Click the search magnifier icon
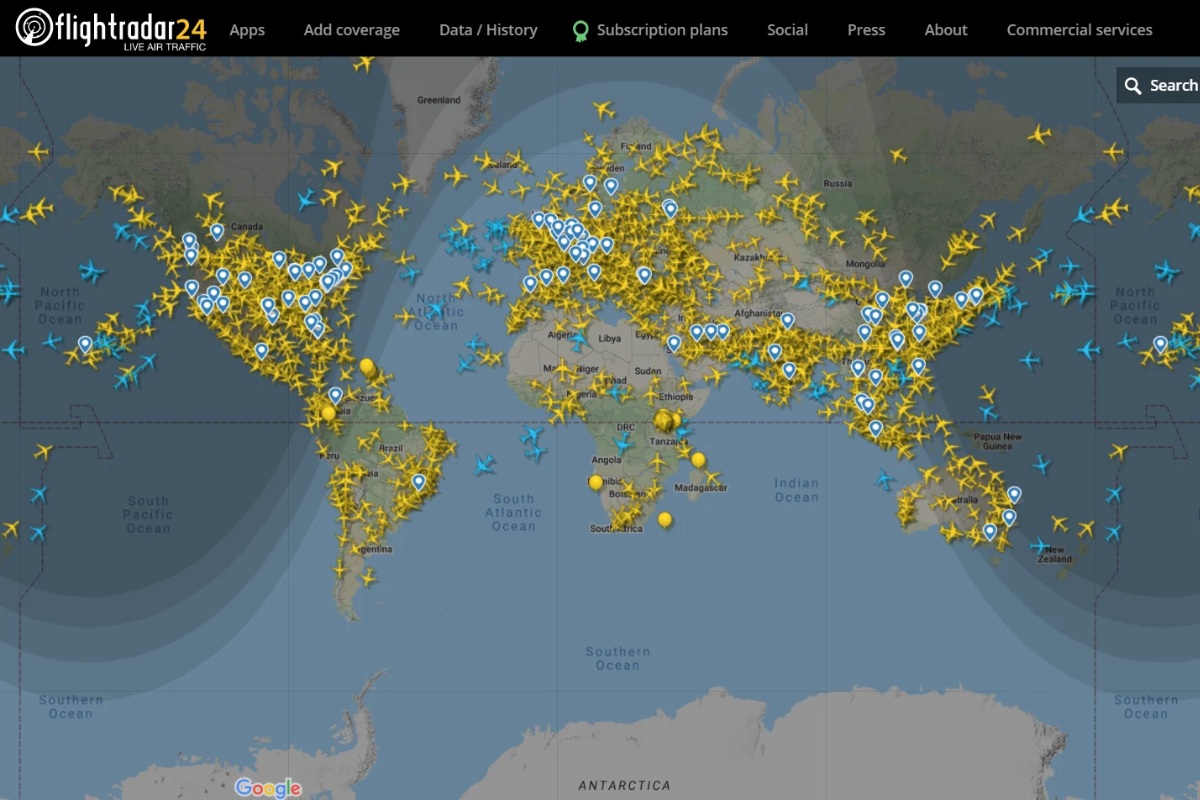This screenshot has width=1200, height=800. (x=1133, y=85)
